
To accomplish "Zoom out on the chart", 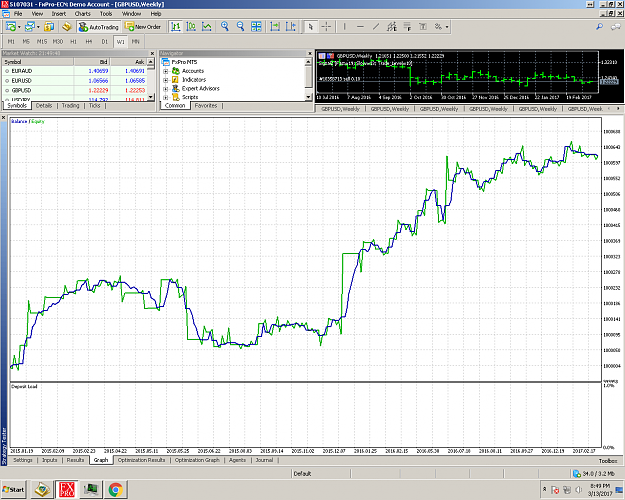I will click(x=240, y=27).
